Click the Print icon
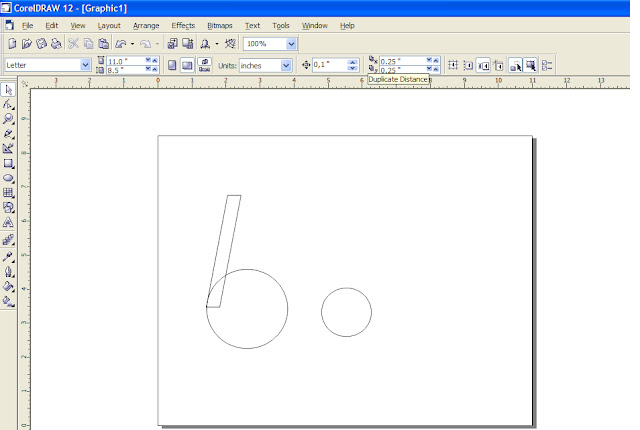 point(56,43)
